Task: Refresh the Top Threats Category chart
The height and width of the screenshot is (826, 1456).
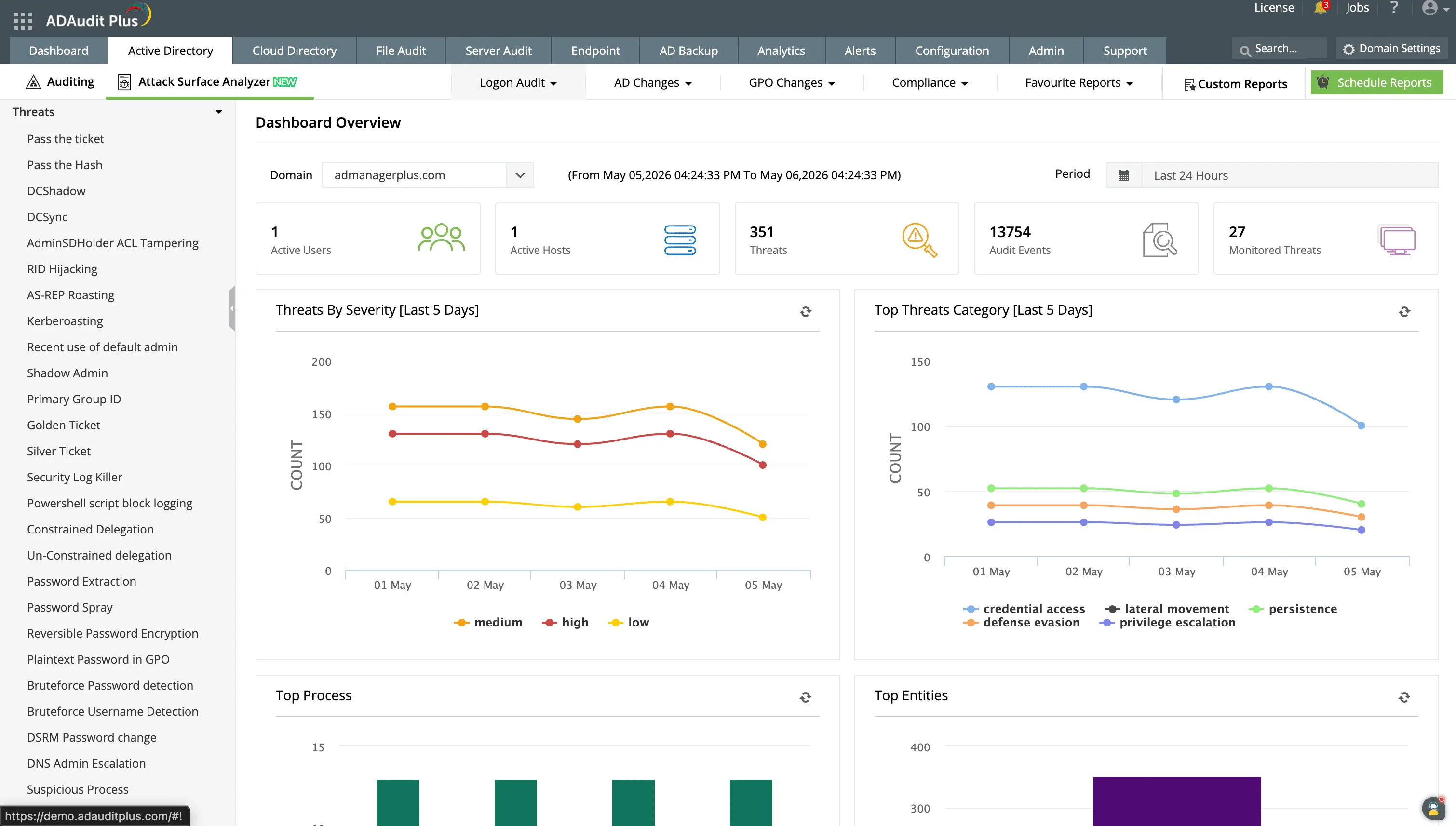Action: (x=1404, y=311)
